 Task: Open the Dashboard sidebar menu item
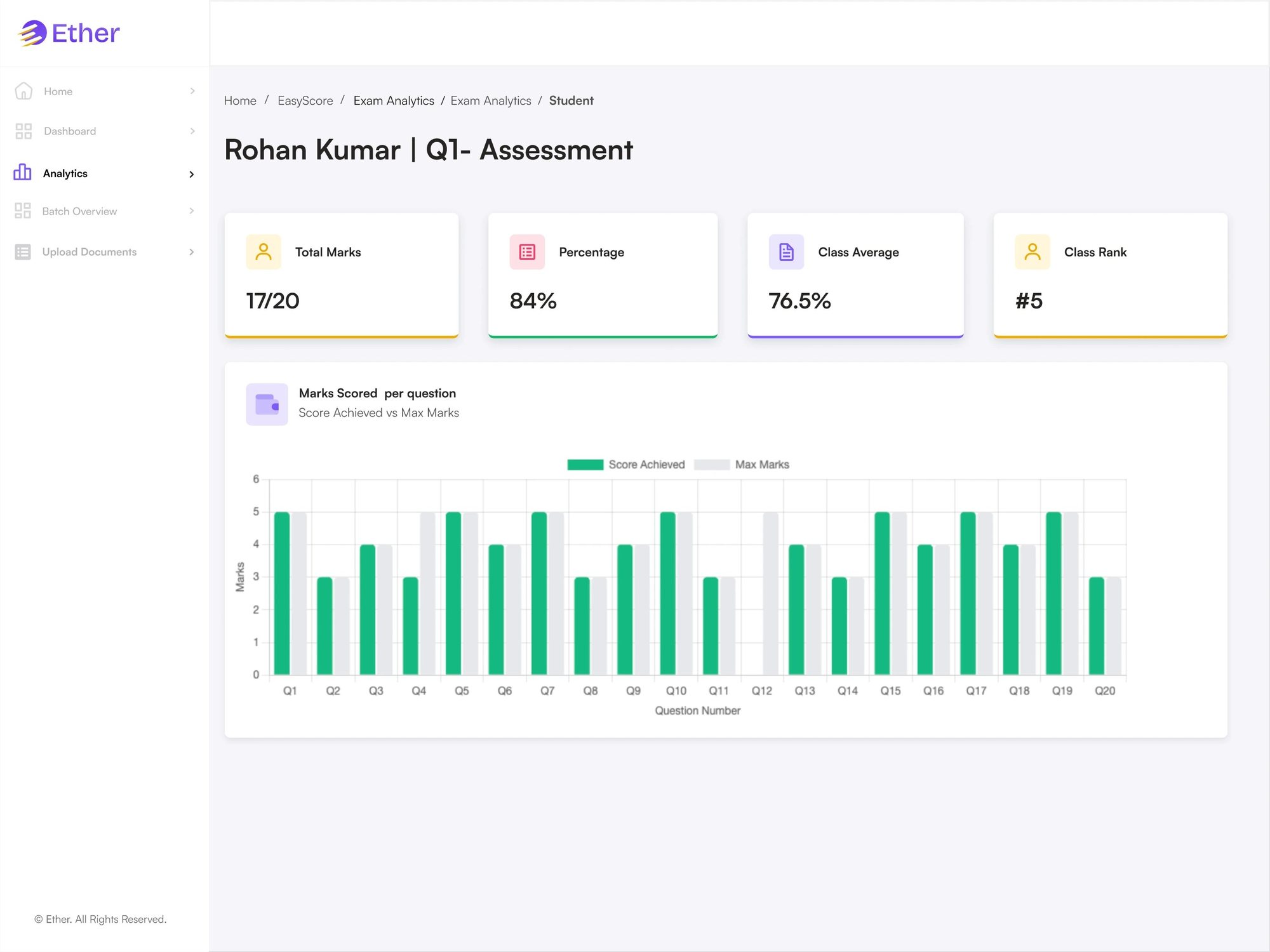(x=105, y=131)
